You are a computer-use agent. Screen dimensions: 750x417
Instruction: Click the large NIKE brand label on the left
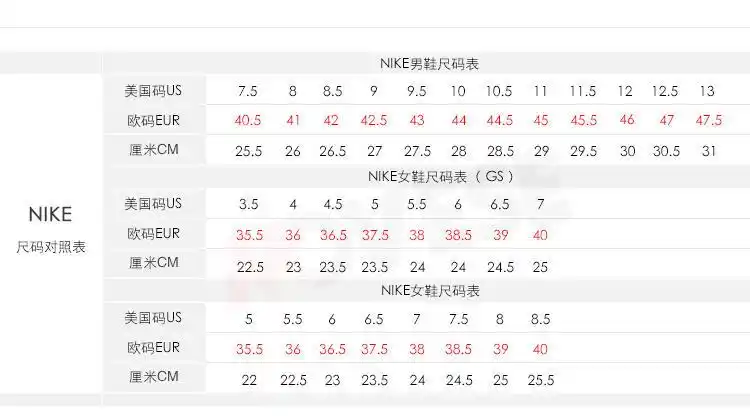(50, 214)
